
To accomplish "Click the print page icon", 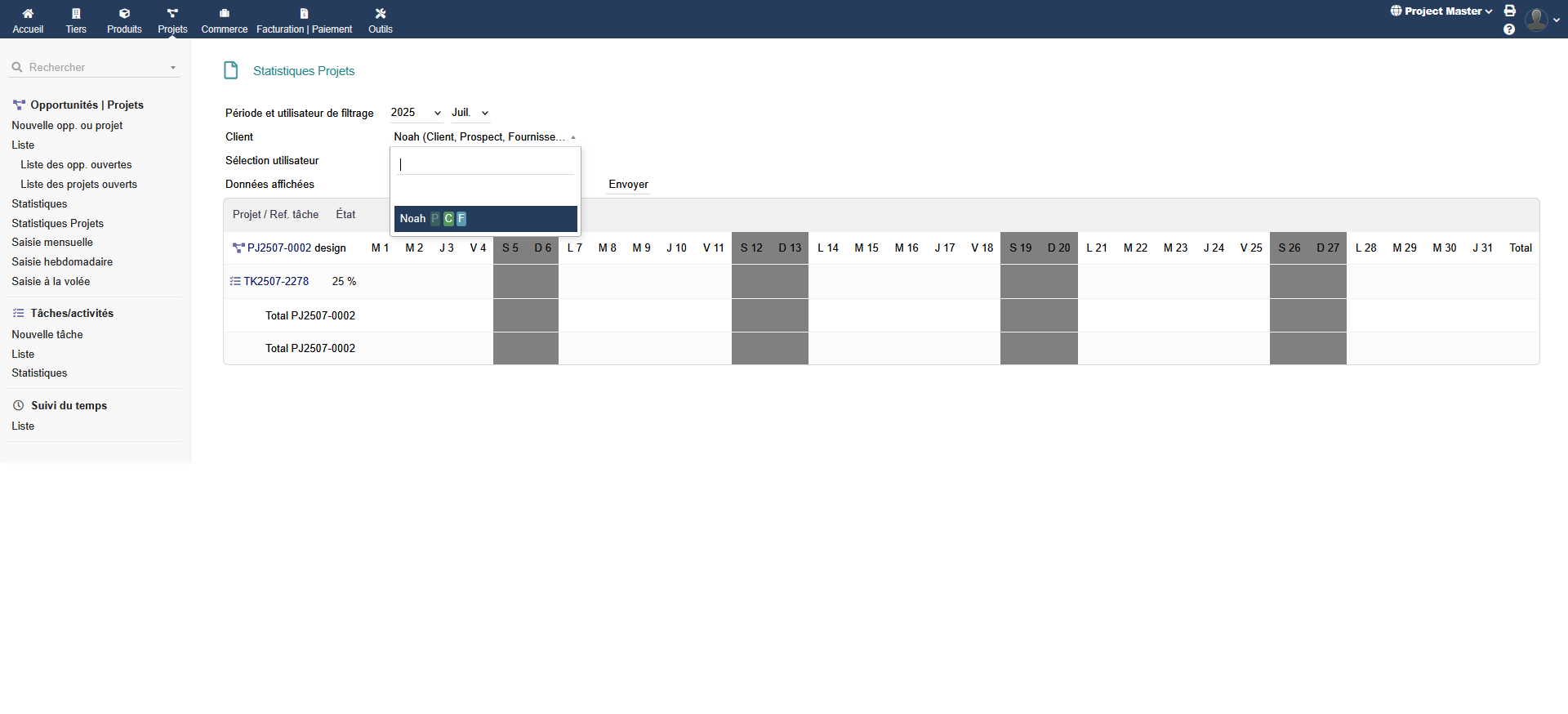I will (x=1510, y=11).
